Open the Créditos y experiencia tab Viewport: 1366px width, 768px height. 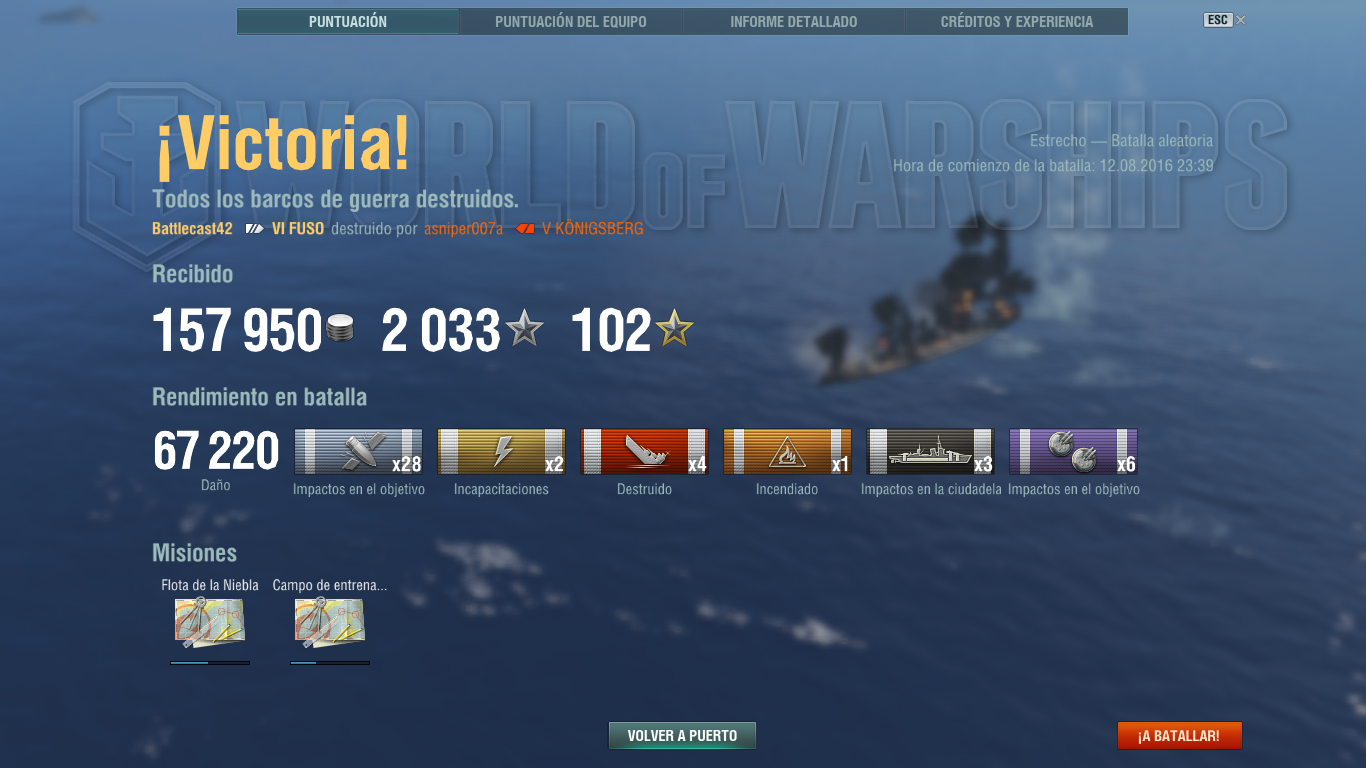tap(1017, 21)
